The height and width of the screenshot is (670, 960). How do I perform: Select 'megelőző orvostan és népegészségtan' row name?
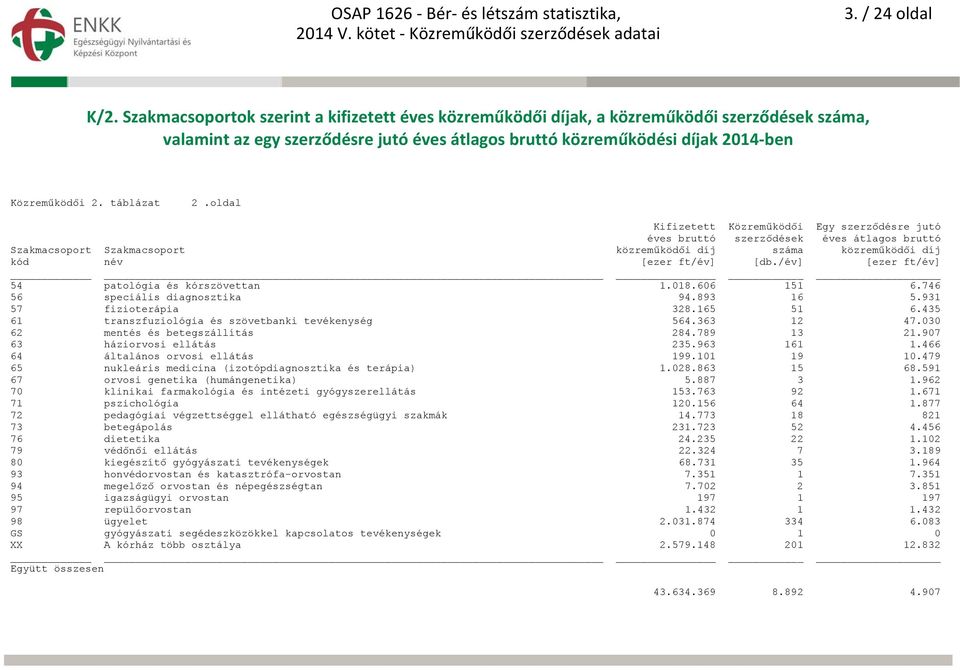(213, 486)
